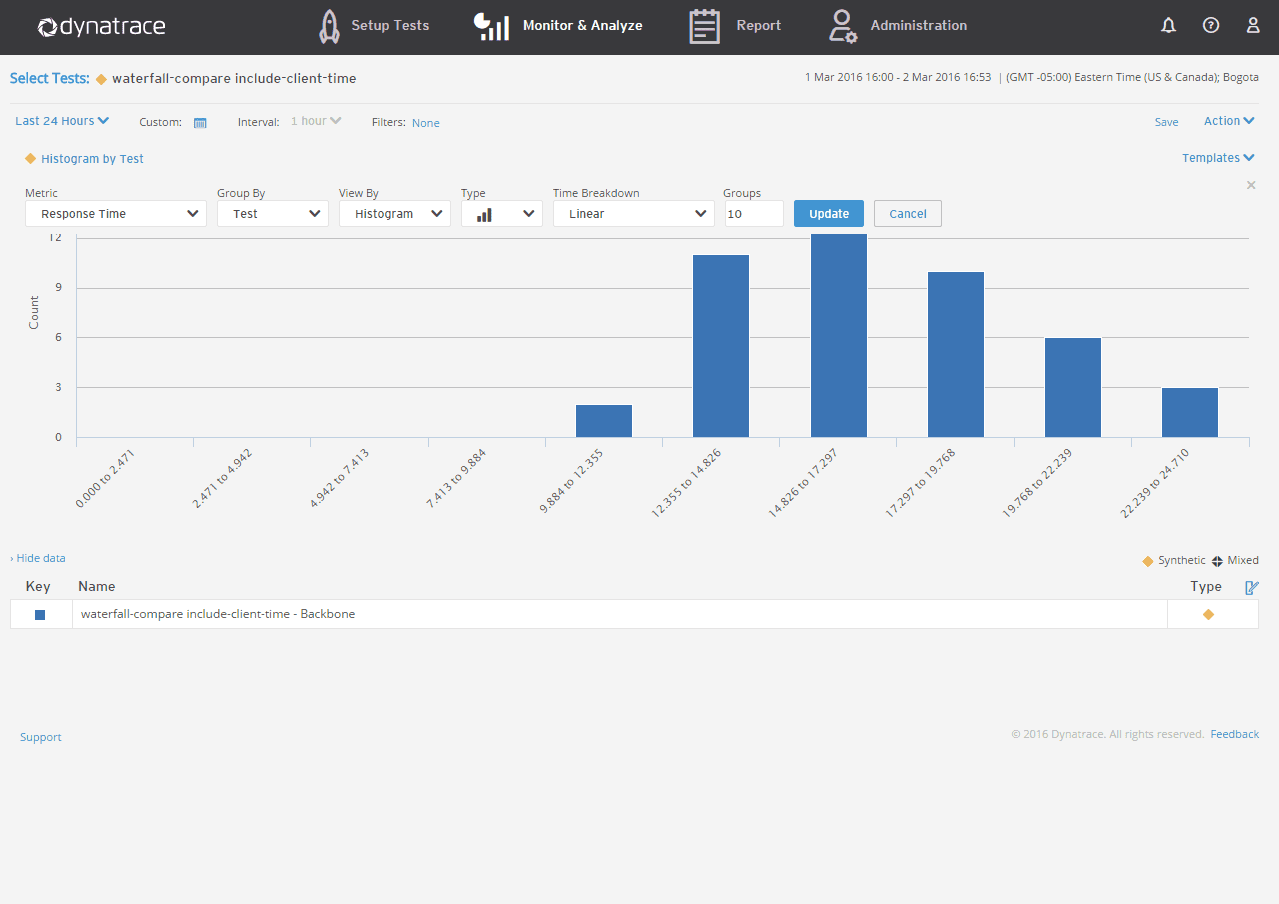The height and width of the screenshot is (904, 1279).
Task: Click the Save link
Action: pyautogui.click(x=1166, y=122)
